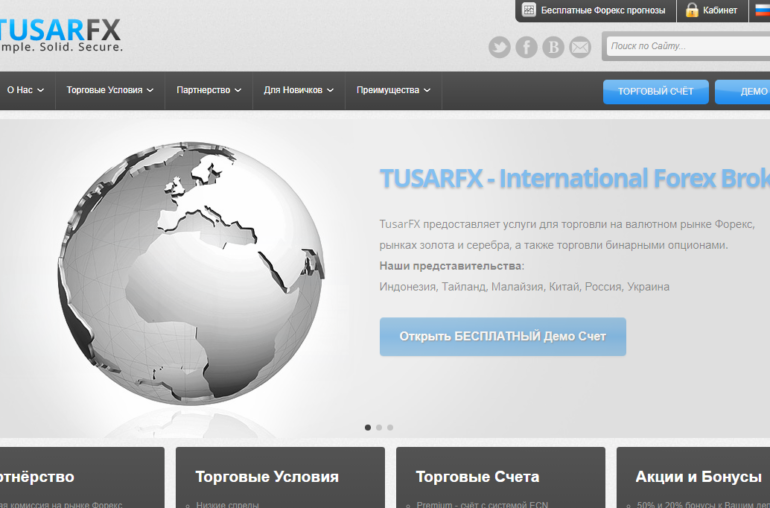Viewport: 770px width, 508px height.
Task: Open the Торговые Счета section heading
Action: coord(477,477)
